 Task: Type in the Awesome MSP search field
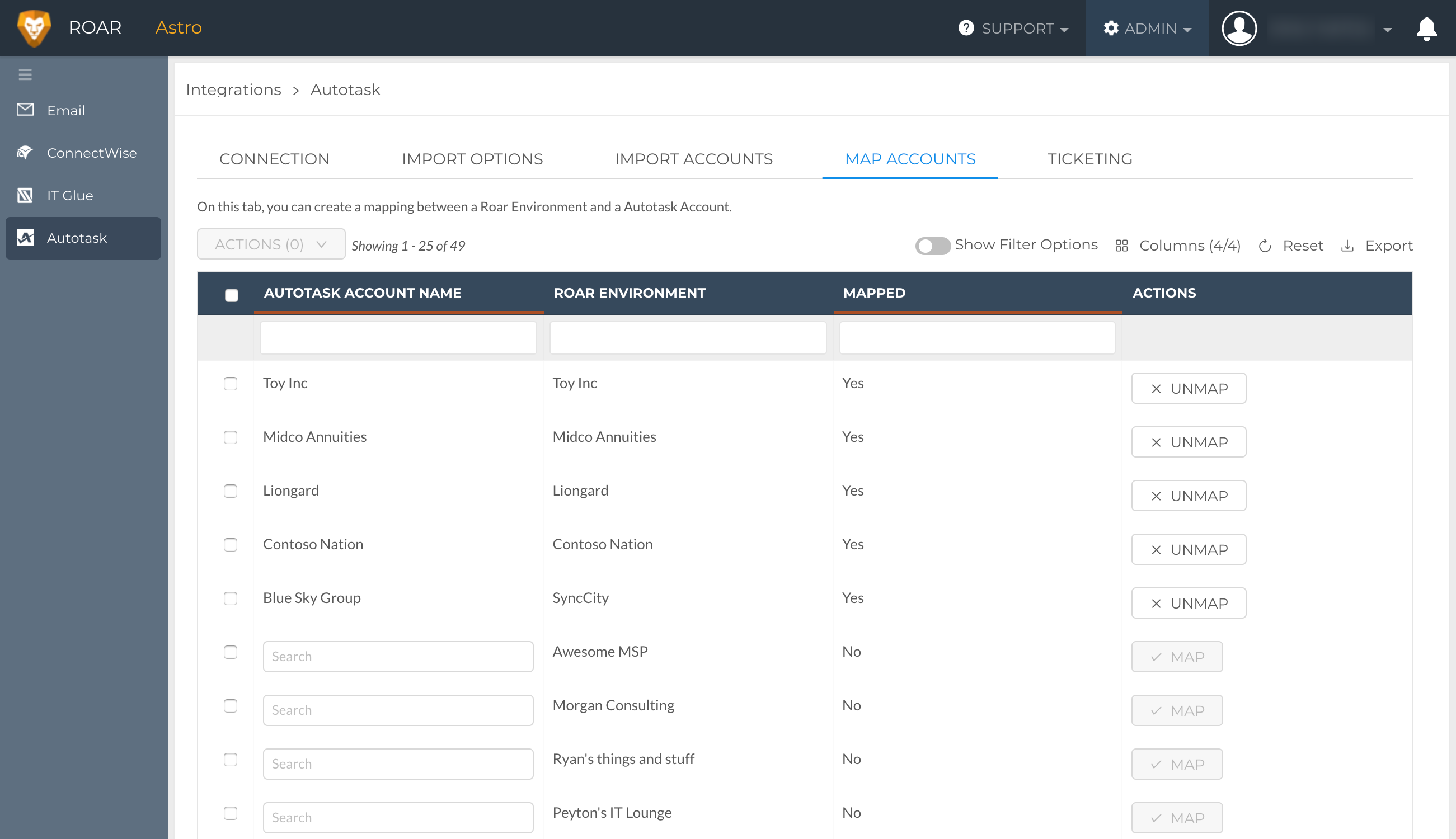point(398,656)
